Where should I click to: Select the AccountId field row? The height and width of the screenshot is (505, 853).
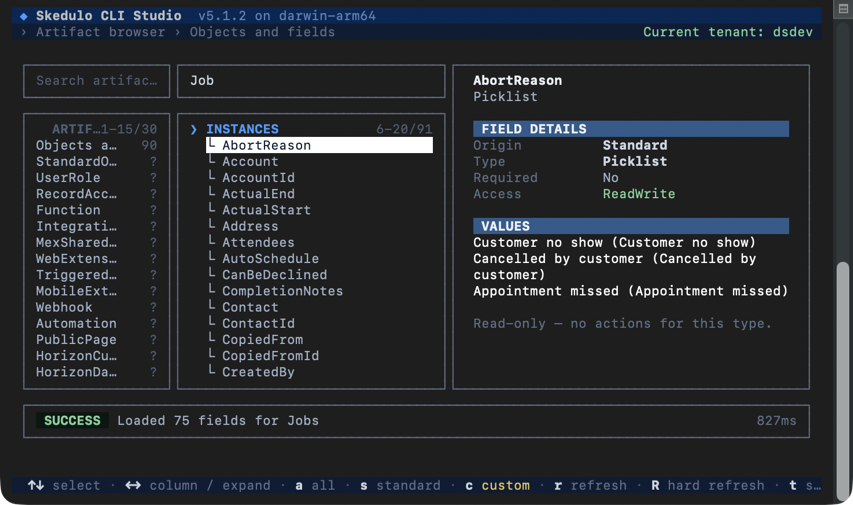(x=319, y=178)
